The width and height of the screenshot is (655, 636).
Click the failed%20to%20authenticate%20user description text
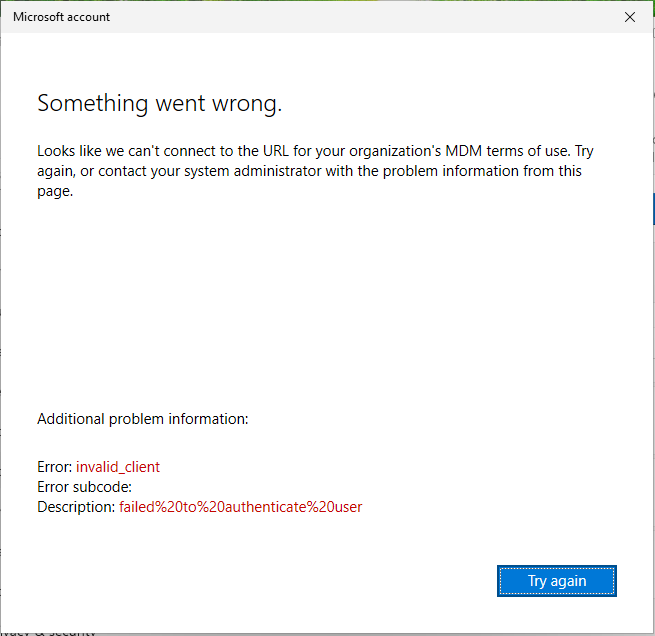point(240,507)
